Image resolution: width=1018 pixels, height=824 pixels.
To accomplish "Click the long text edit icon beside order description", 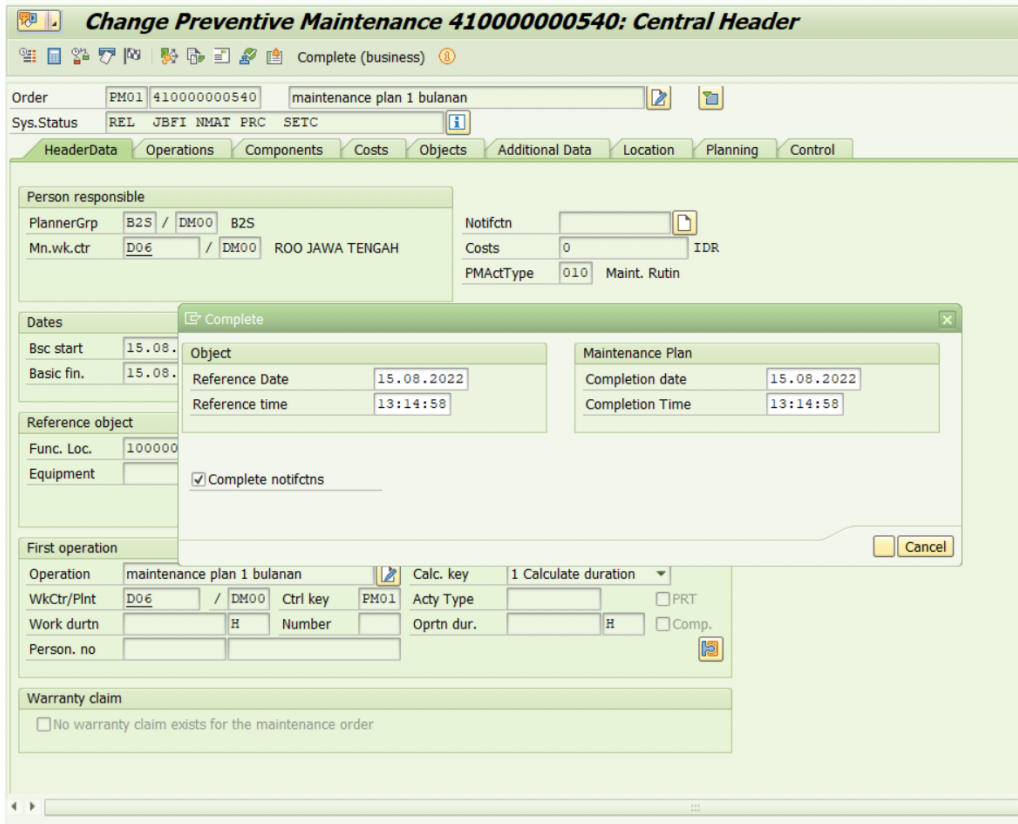I will [x=659, y=97].
